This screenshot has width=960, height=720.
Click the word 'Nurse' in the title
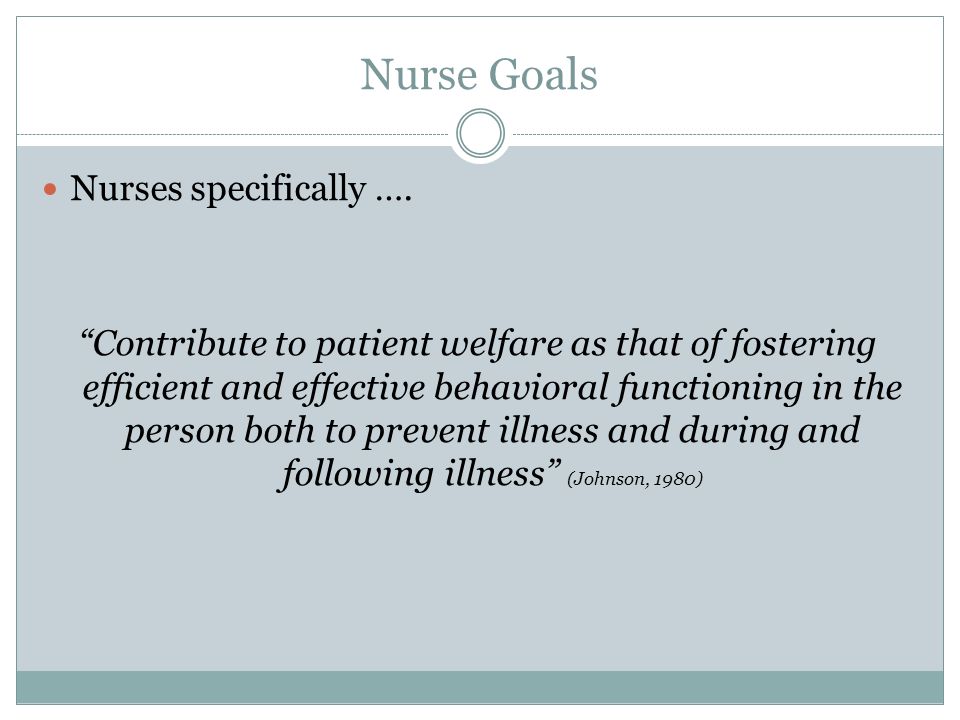click(419, 75)
